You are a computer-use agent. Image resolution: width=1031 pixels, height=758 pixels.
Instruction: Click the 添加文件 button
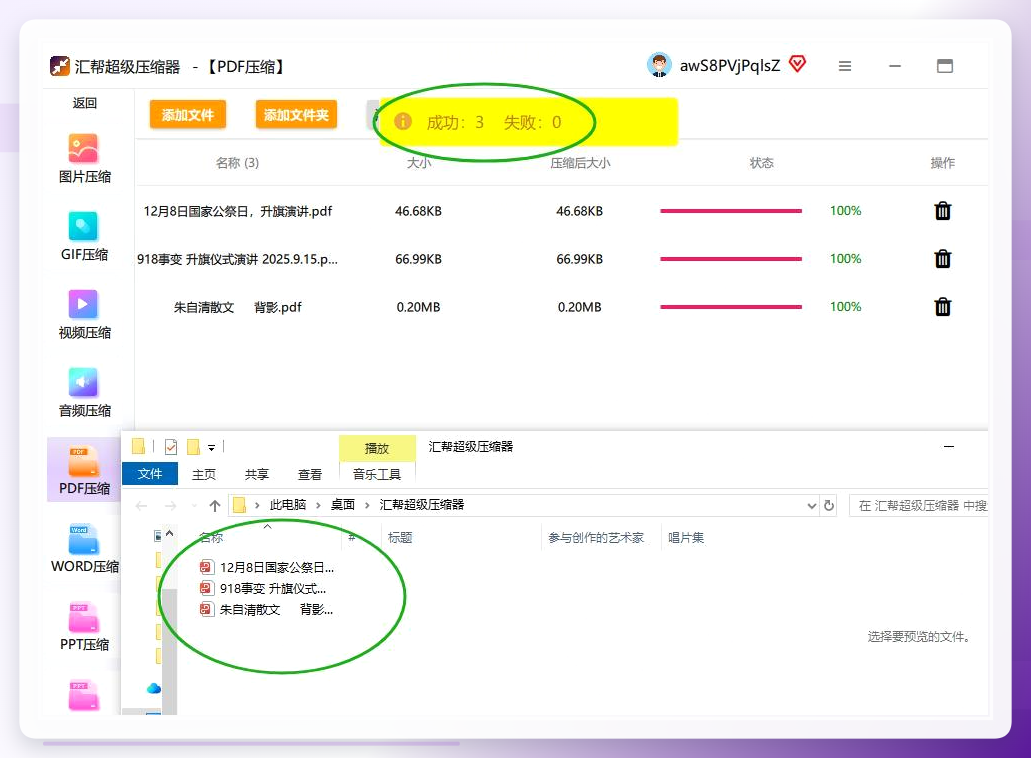click(x=187, y=115)
